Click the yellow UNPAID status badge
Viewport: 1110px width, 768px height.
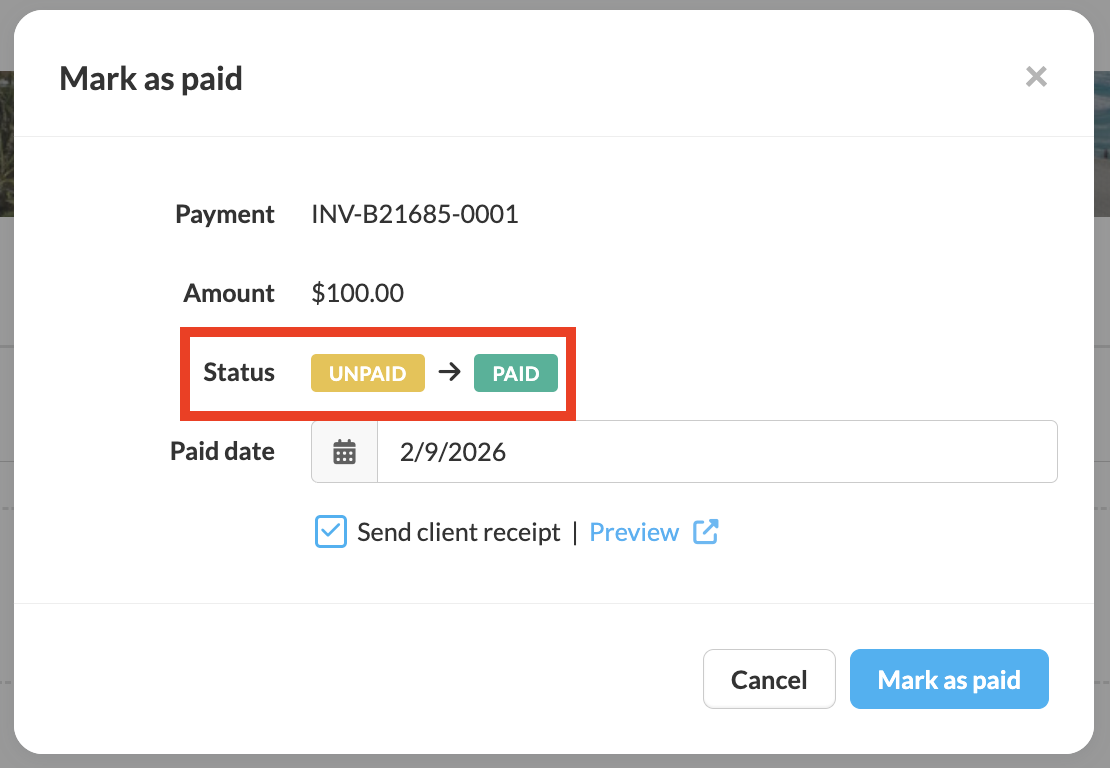tap(368, 373)
